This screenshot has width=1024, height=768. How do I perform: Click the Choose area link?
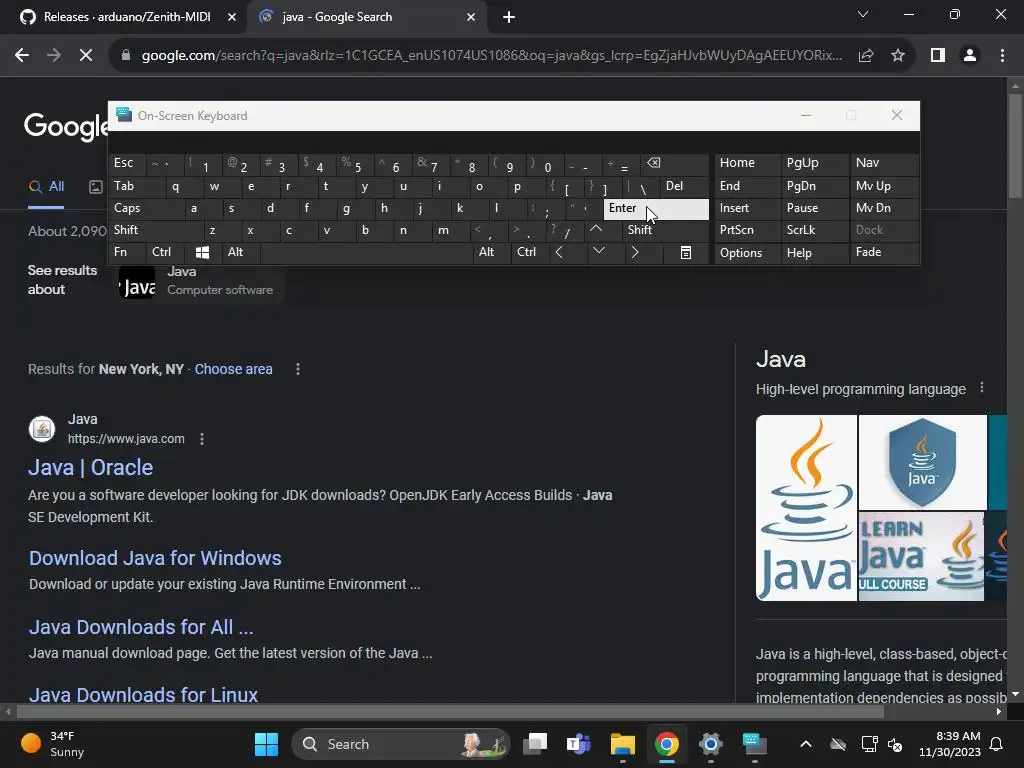point(233,369)
